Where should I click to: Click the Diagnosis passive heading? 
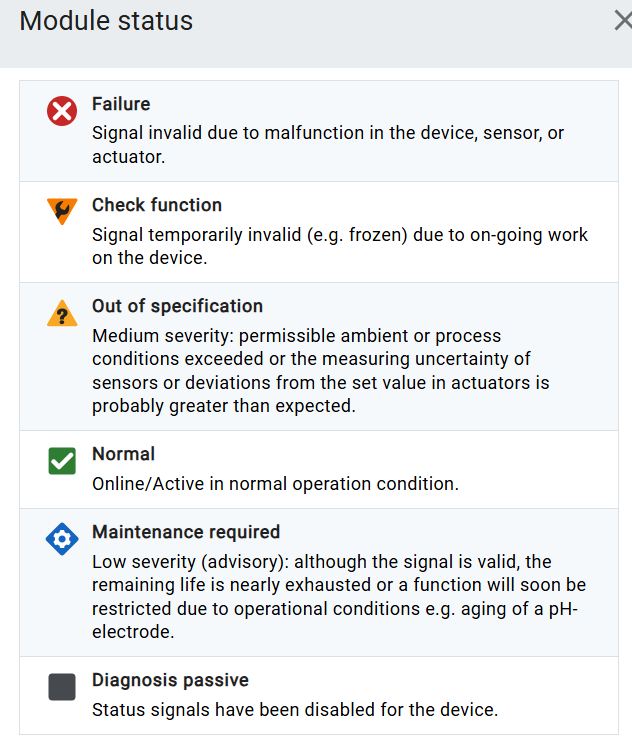(170, 680)
